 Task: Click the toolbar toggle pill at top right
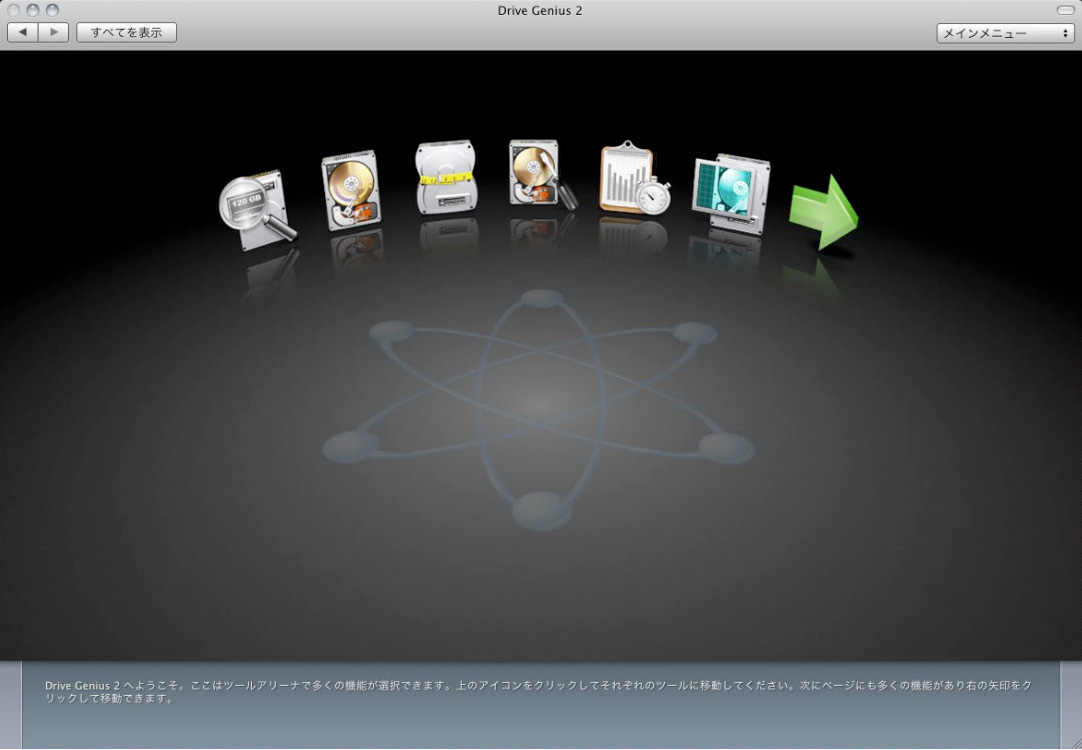[1065, 10]
